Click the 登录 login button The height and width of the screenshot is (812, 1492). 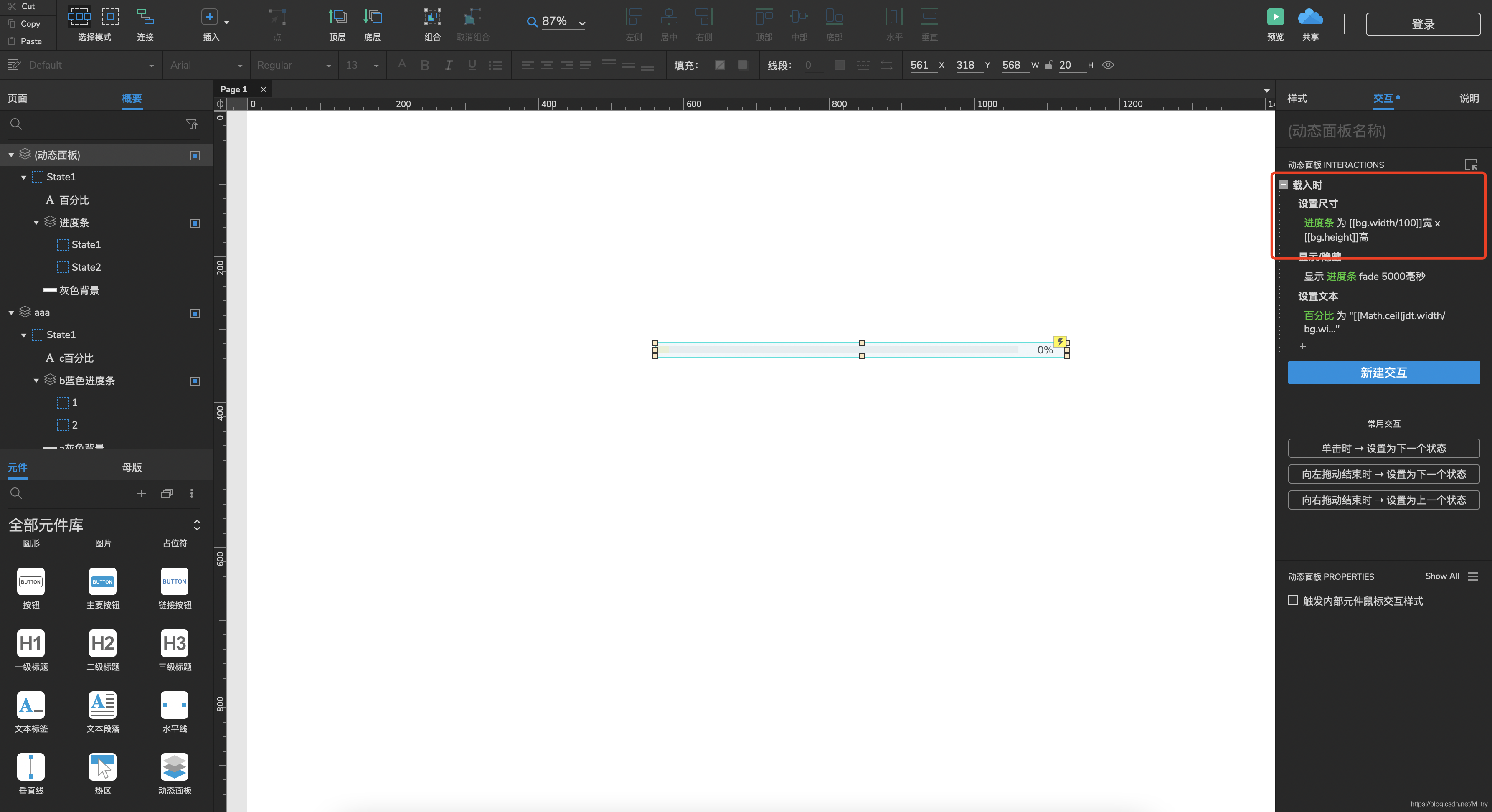1423,24
